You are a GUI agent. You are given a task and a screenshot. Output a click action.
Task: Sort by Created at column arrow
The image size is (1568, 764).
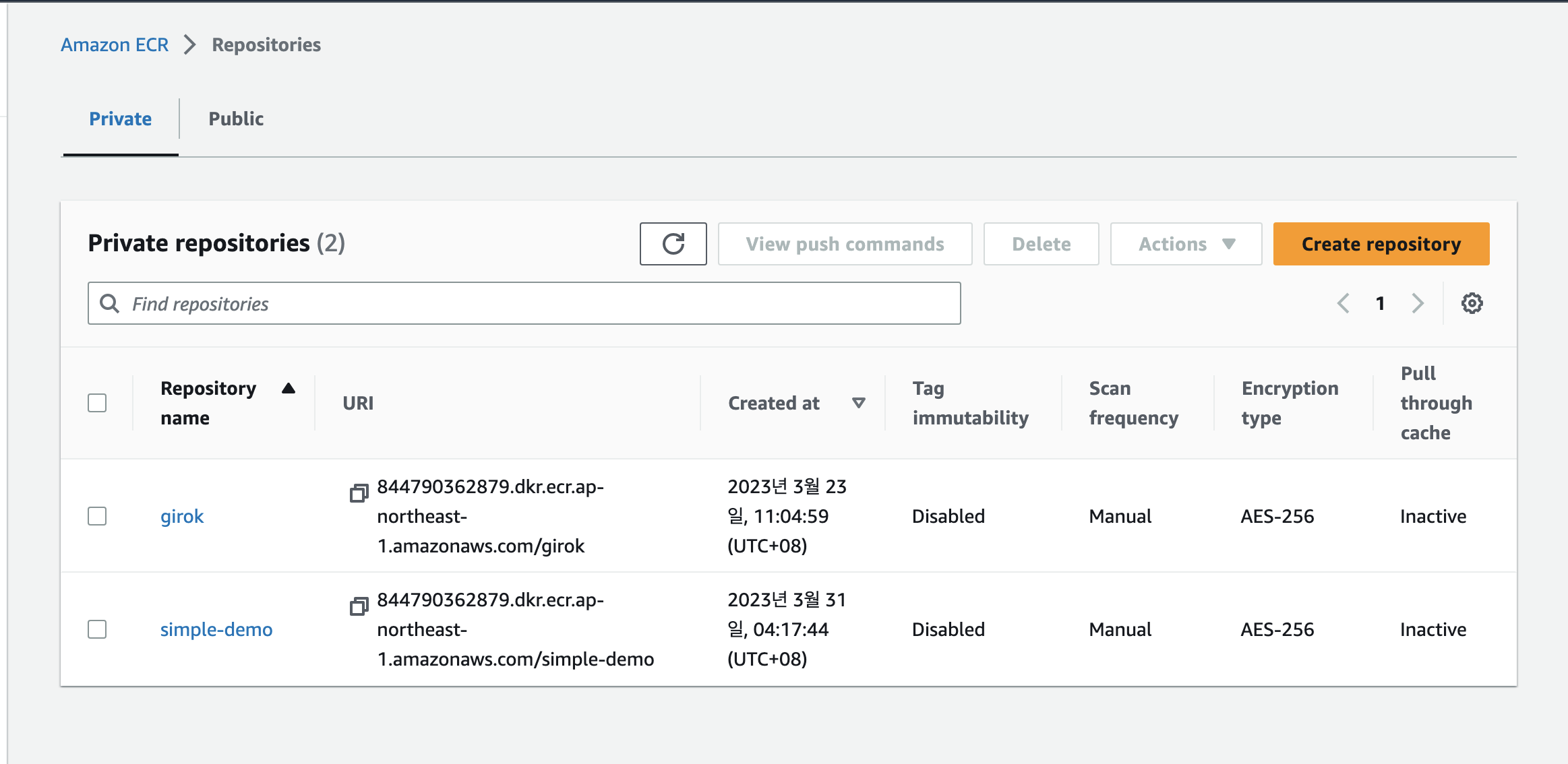pos(858,403)
